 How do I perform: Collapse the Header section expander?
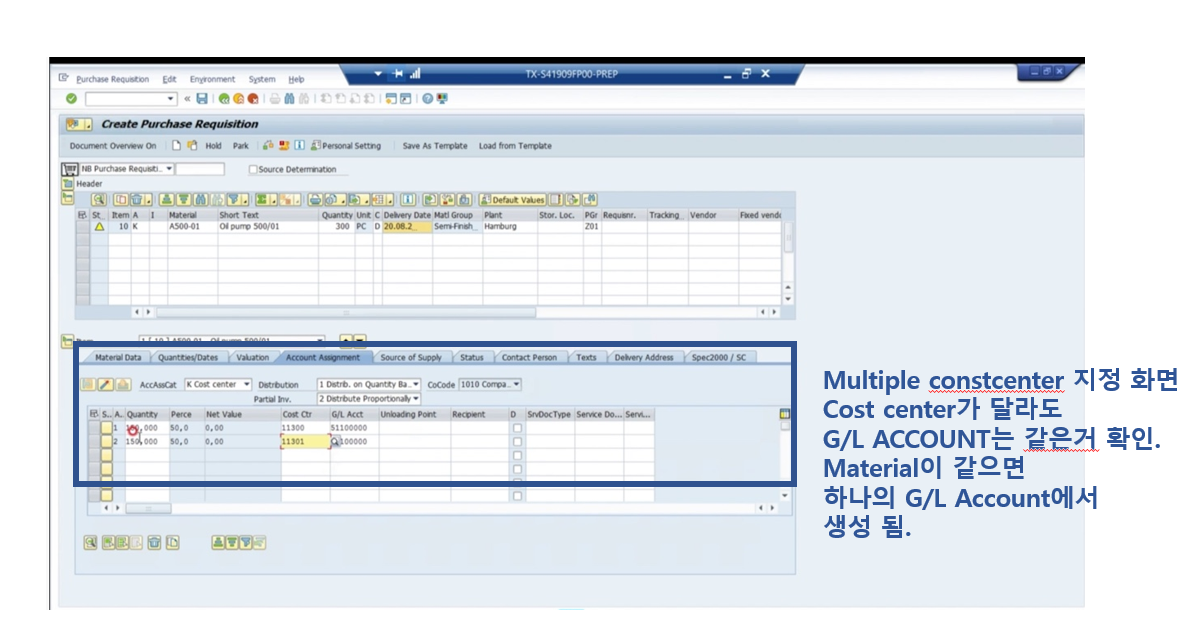coord(68,184)
